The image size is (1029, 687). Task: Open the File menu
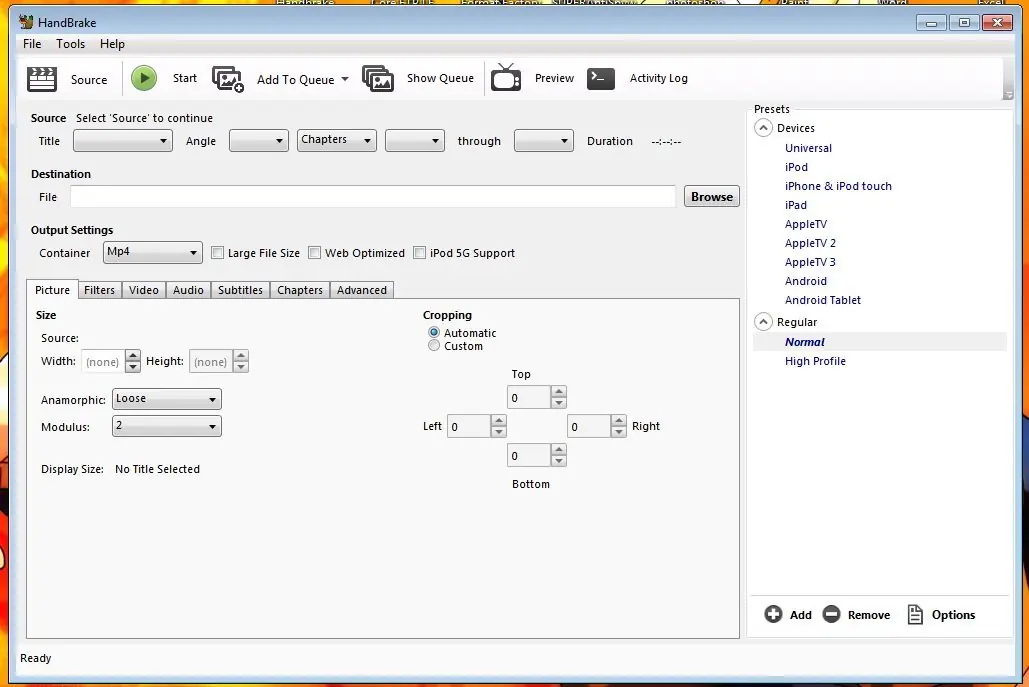32,44
